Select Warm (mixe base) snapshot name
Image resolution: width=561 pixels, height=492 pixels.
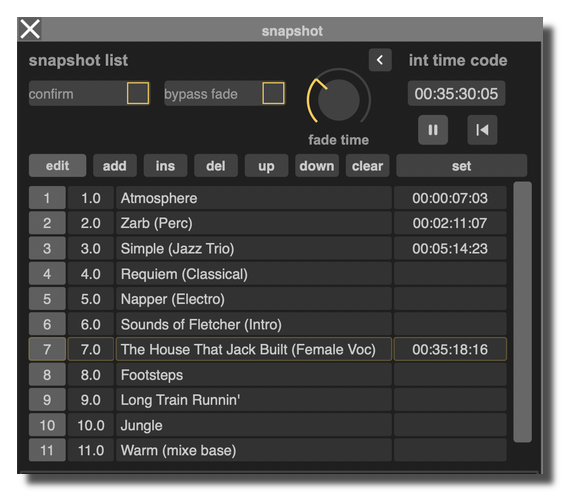coord(254,450)
